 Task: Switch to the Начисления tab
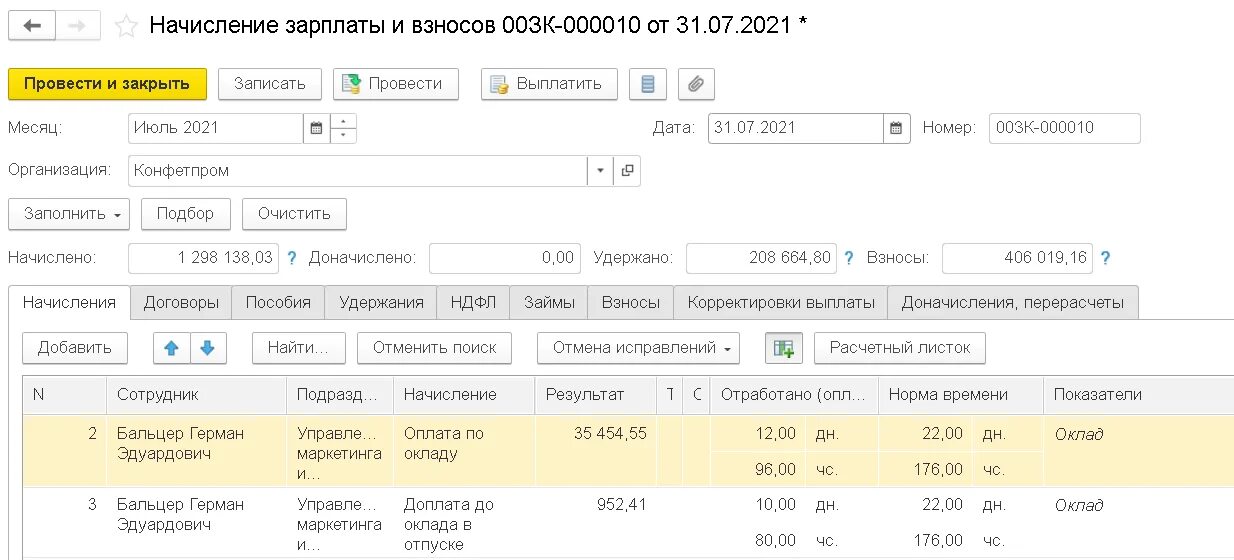tap(69, 302)
